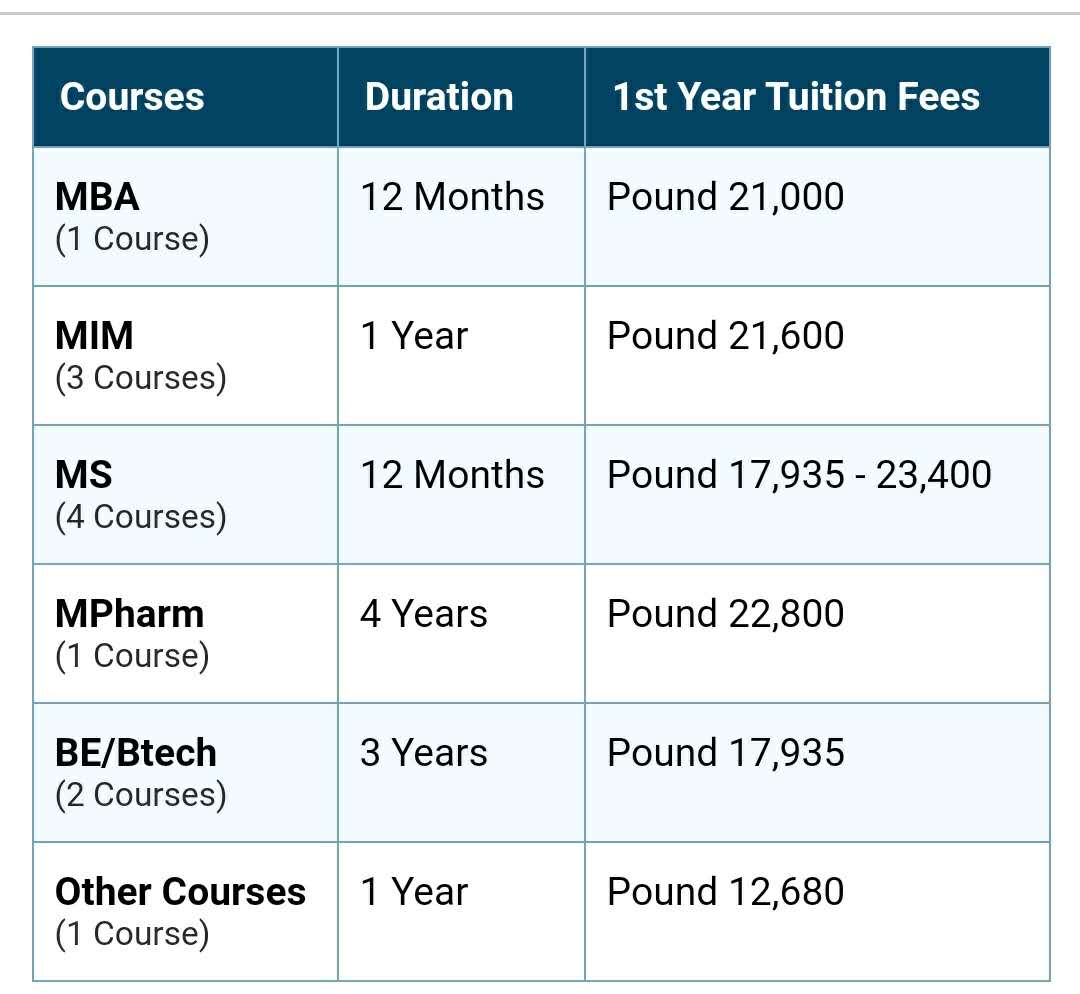This screenshot has height=994, width=1080.
Task: Click the MS "(4 Courses)" text
Action: click(x=140, y=517)
